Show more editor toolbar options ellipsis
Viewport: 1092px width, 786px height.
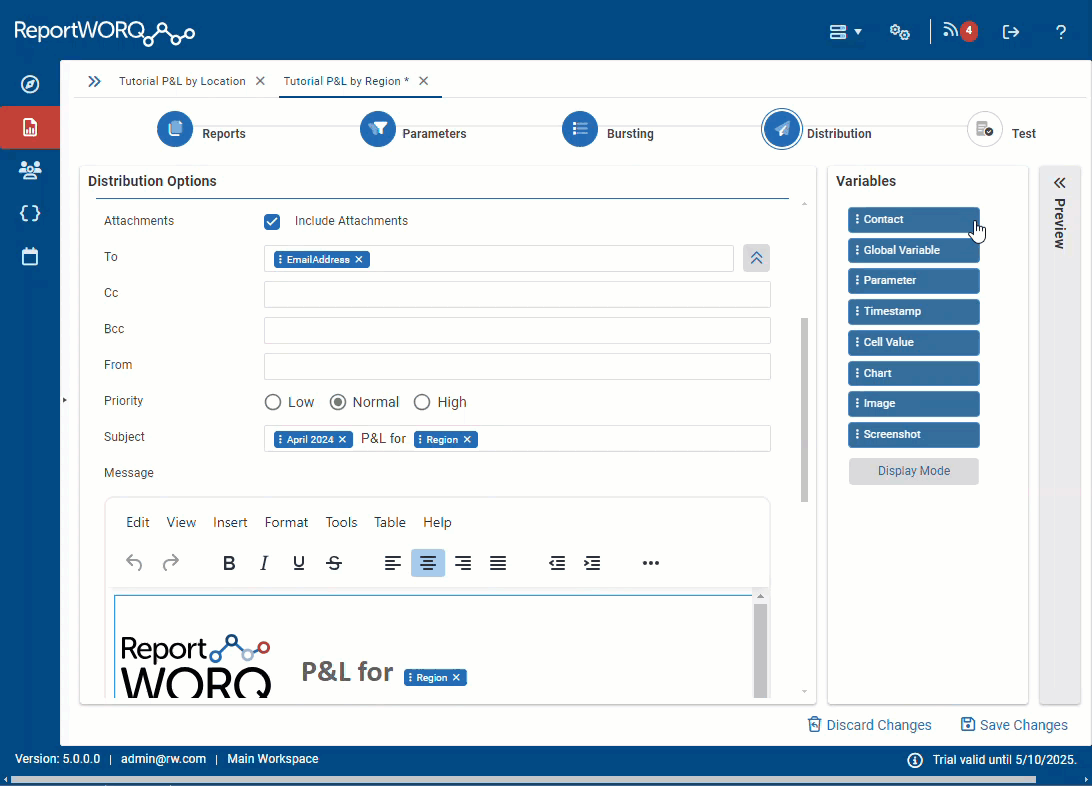650,563
